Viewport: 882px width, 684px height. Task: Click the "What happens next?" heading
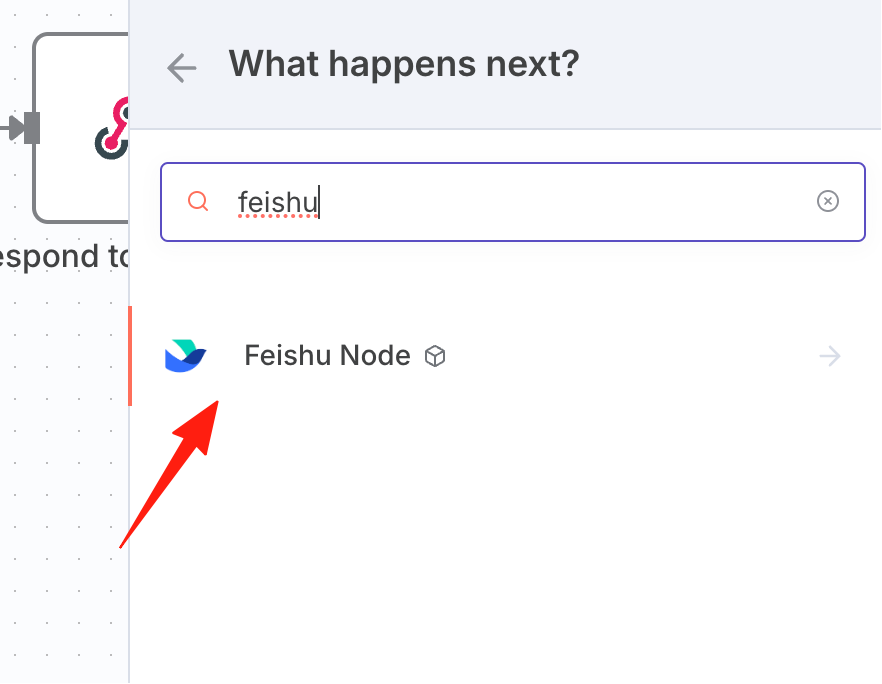coord(403,64)
